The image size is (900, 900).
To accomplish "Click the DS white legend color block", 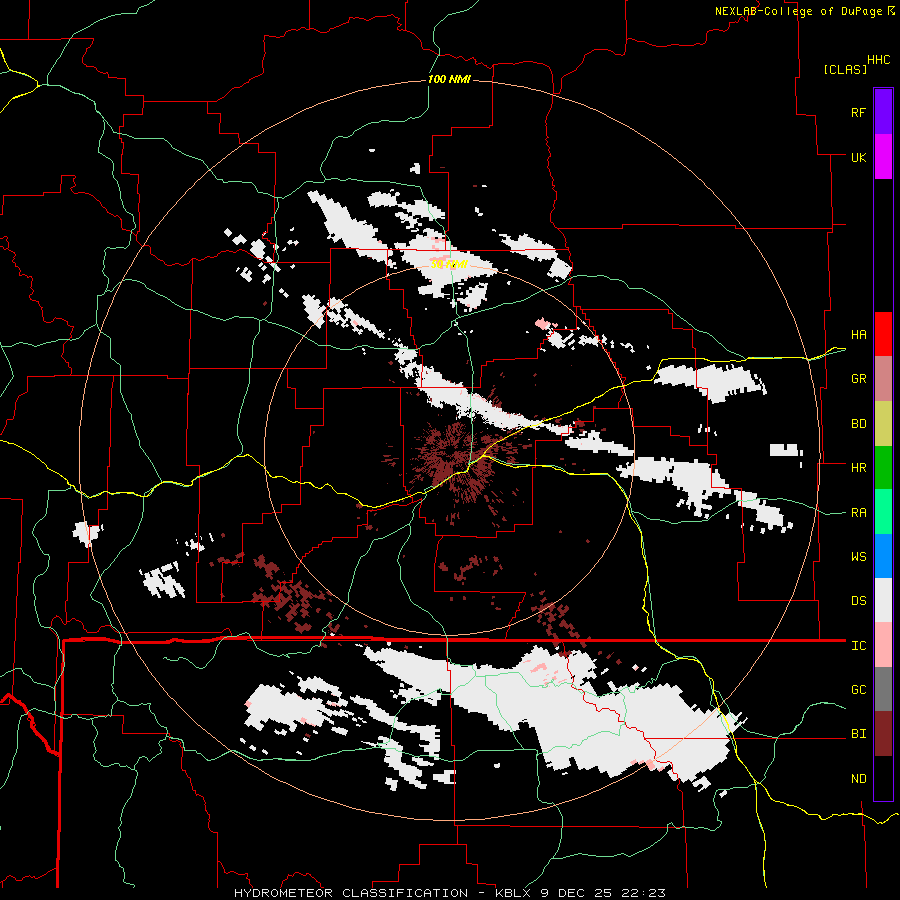I will click(x=883, y=600).
